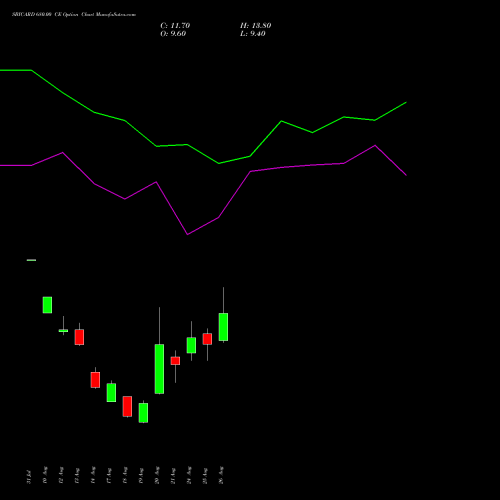Click the red candle for 25 Aug
The height and width of the screenshot is (500, 500).
(207, 339)
